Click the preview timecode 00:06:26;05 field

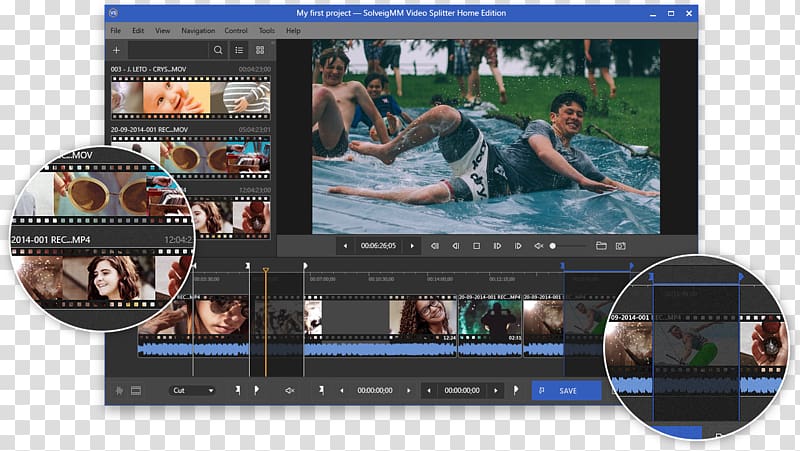pos(378,246)
